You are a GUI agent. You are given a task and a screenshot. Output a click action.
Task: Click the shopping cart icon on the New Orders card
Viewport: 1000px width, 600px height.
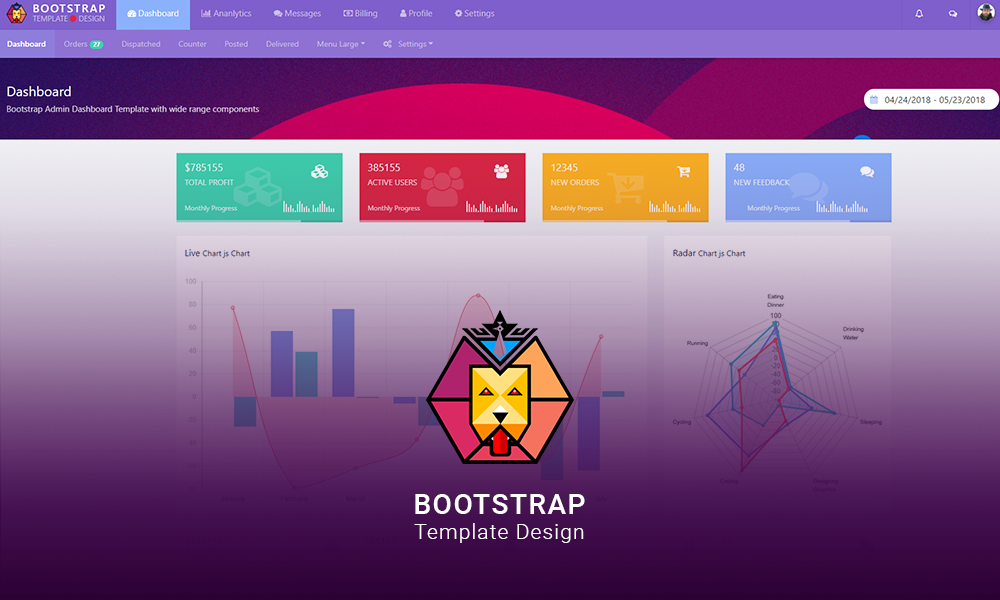click(x=684, y=172)
